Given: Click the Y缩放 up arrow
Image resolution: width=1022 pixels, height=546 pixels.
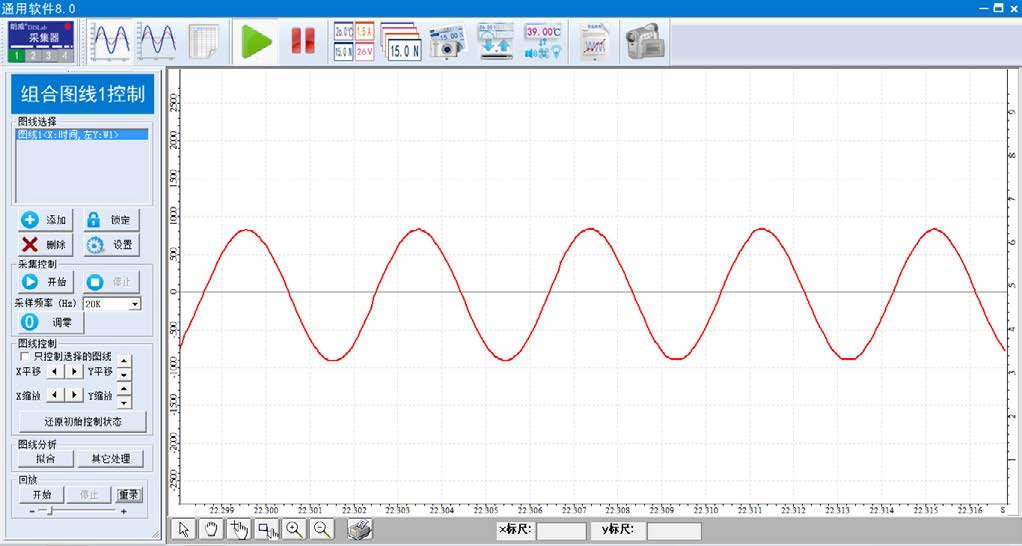Looking at the screenshot, I should point(124,388).
